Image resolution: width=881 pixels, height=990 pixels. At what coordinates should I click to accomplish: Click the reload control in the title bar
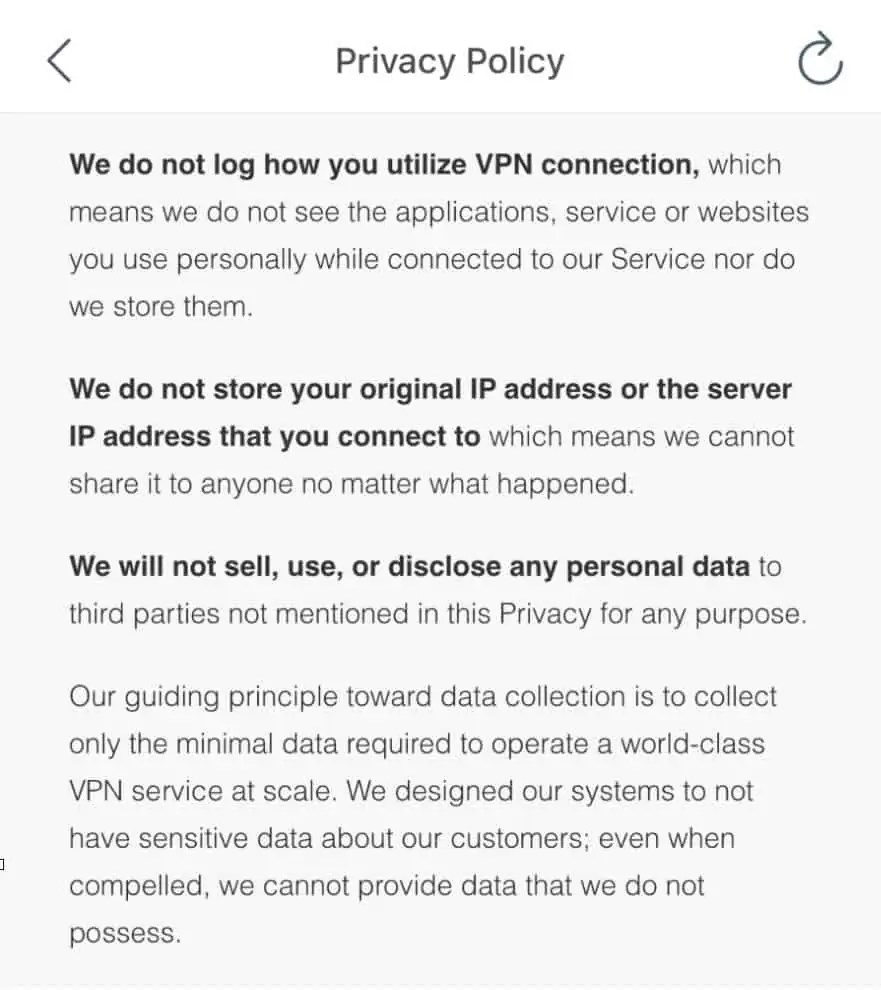(819, 60)
